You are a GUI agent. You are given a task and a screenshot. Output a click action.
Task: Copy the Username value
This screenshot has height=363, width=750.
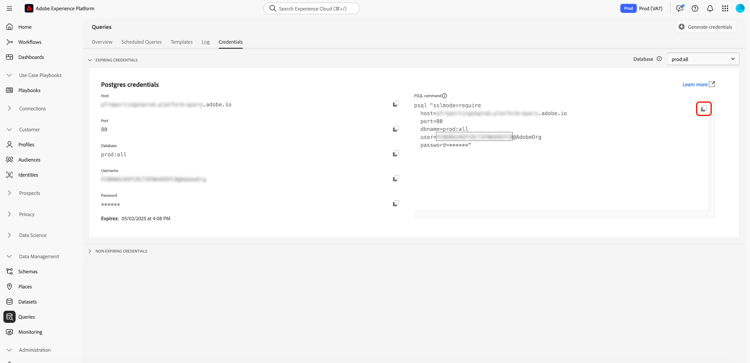[396, 178]
